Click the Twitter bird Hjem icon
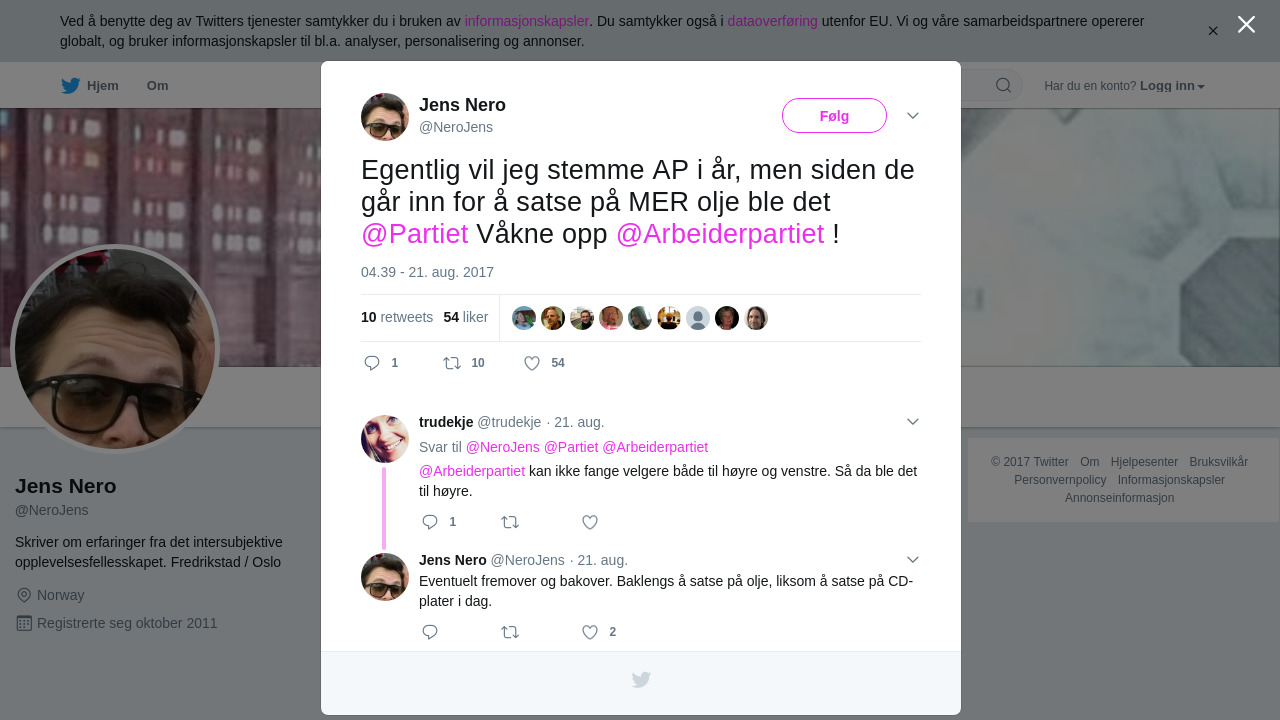The height and width of the screenshot is (720, 1280). (x=70, y=86)
